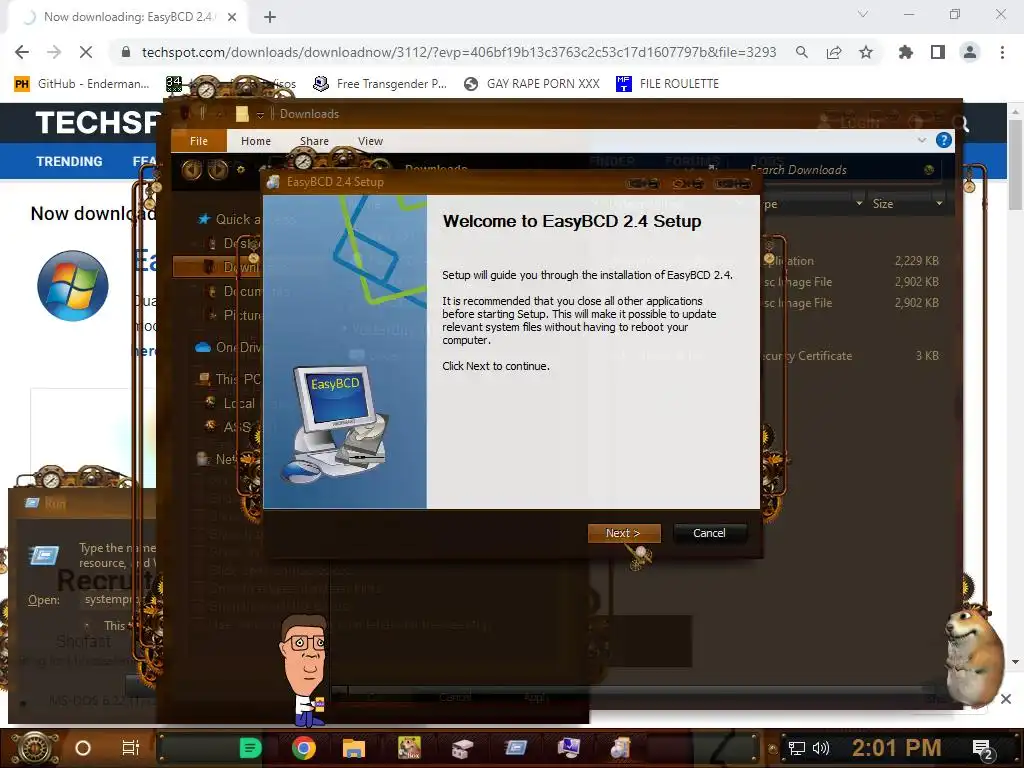The image size is (1024, 768).
Task: Click TRENDING in TechSpot nav
Action: coord(69,161)
